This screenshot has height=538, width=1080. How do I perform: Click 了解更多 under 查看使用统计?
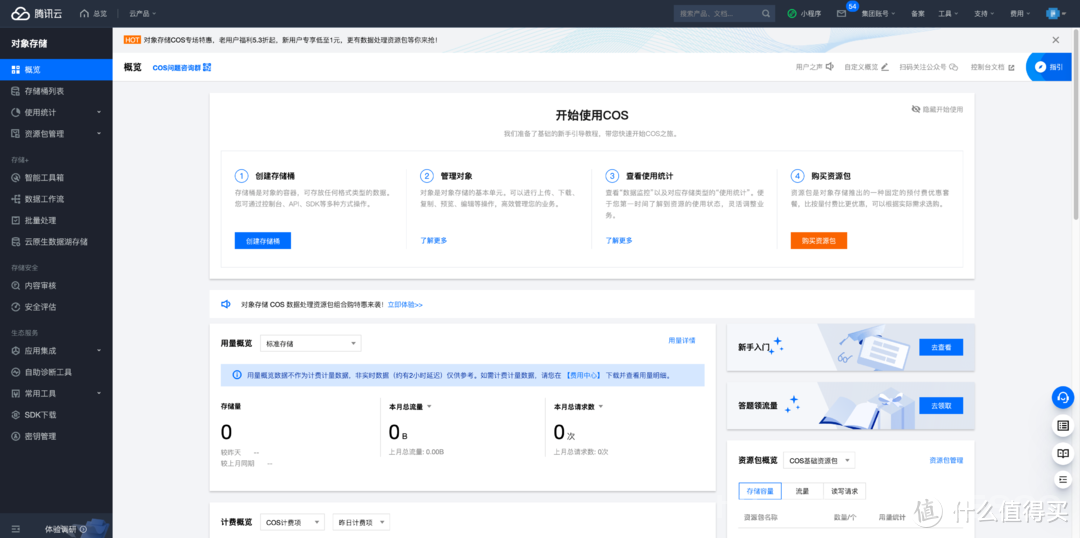[x=619, y=240]
